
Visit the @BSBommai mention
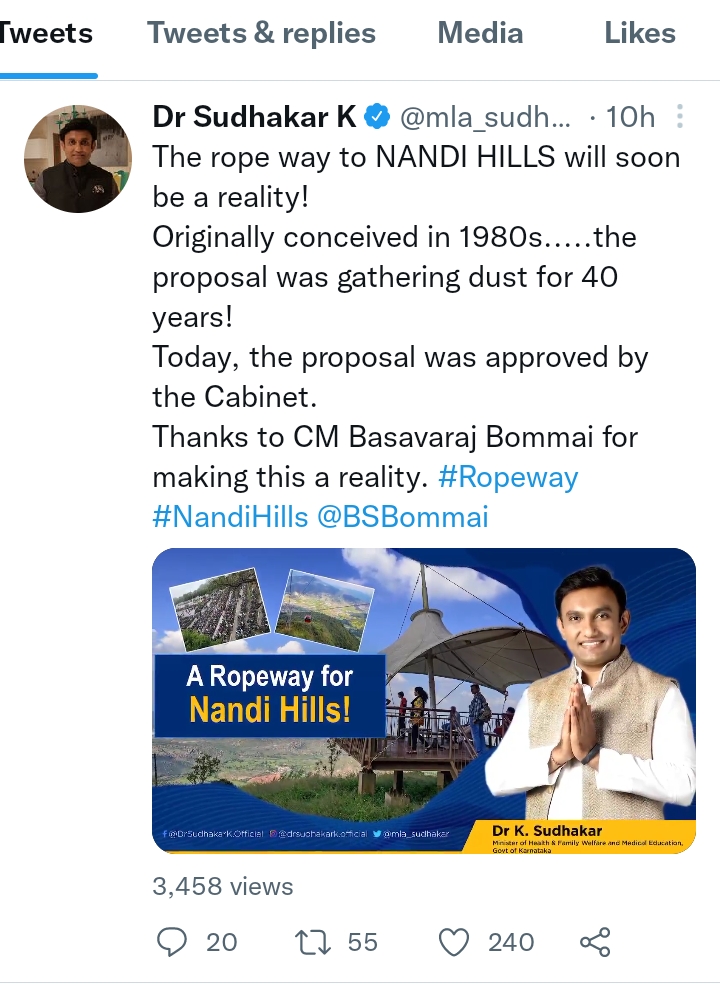click(x=402, y=517)
